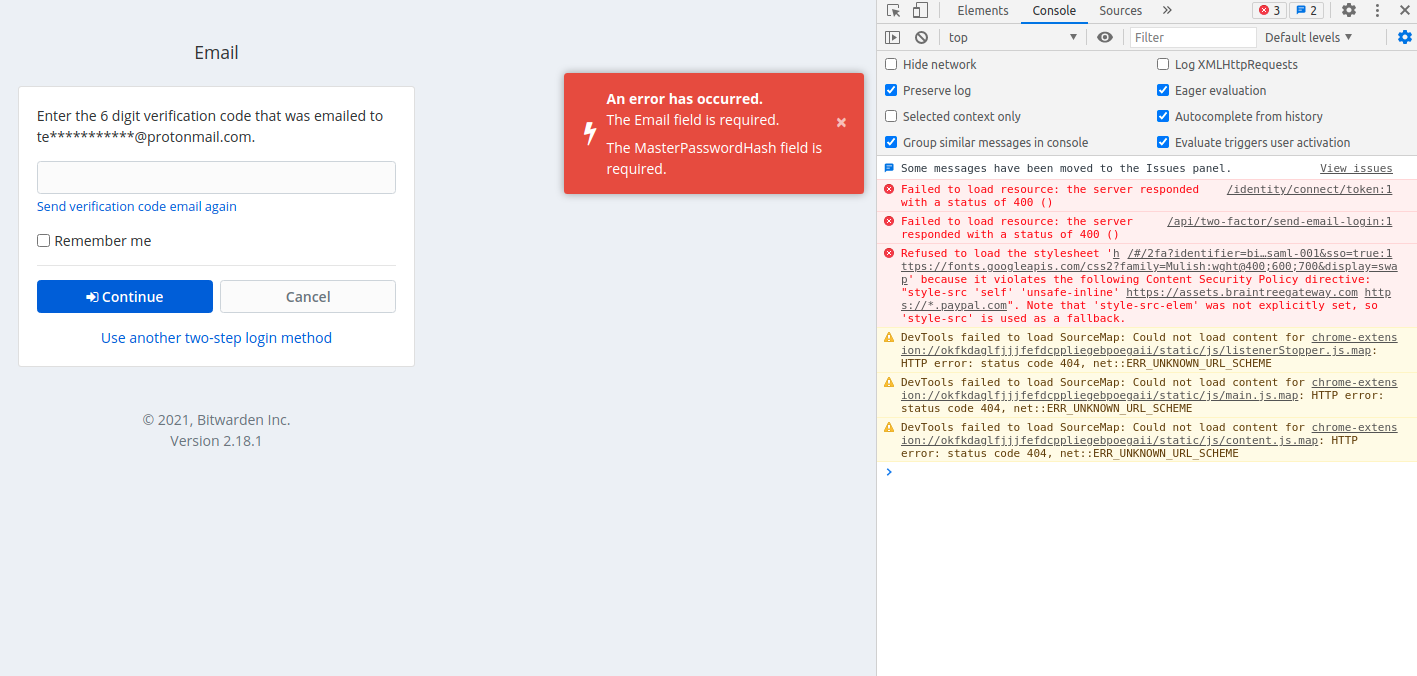Click the lightning bolt error icon
The width and height of the screenshot is (1417, 676).
point(590,133)
